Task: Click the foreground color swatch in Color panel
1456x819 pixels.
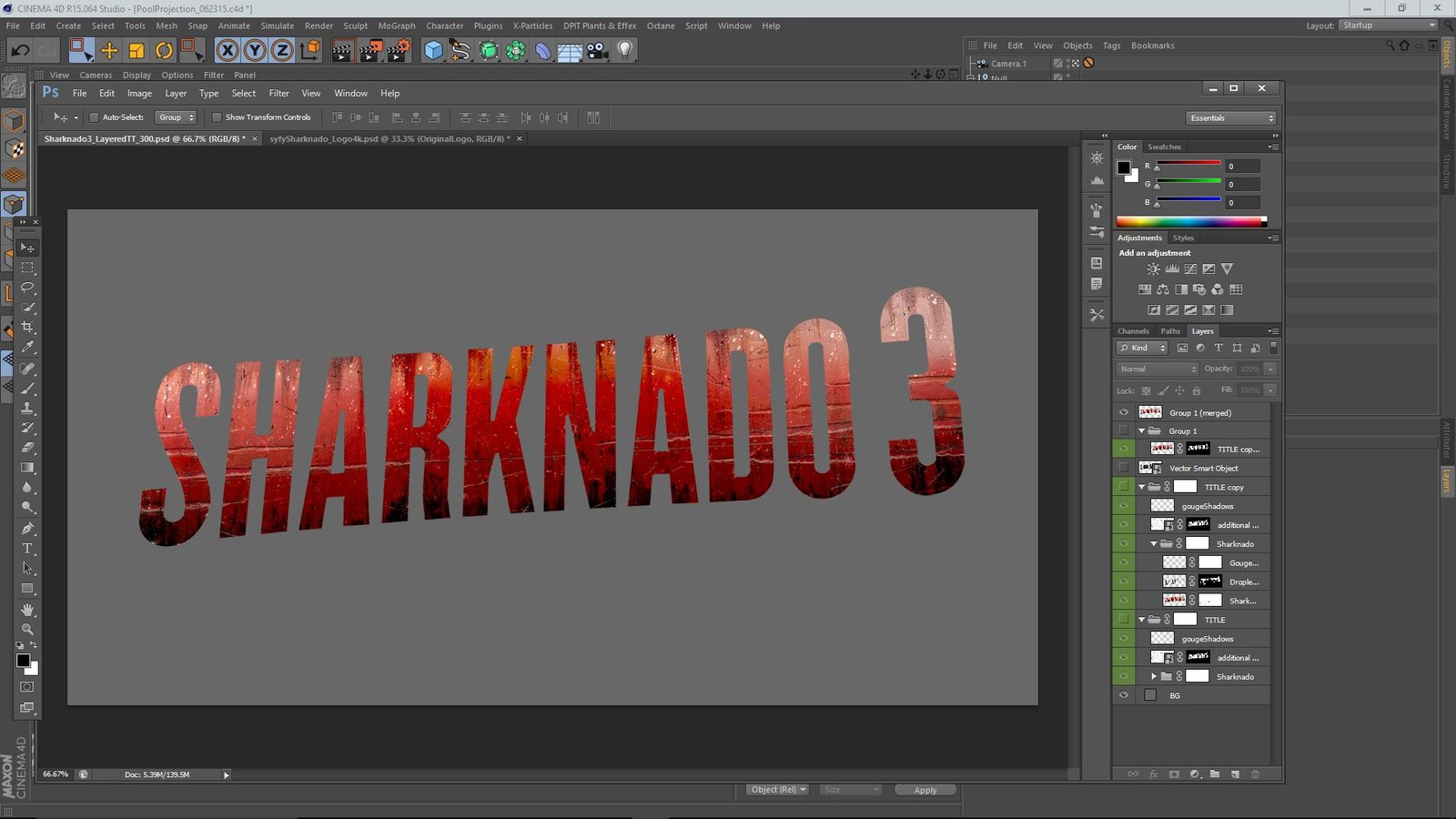Action: (x=1124, y=167)
